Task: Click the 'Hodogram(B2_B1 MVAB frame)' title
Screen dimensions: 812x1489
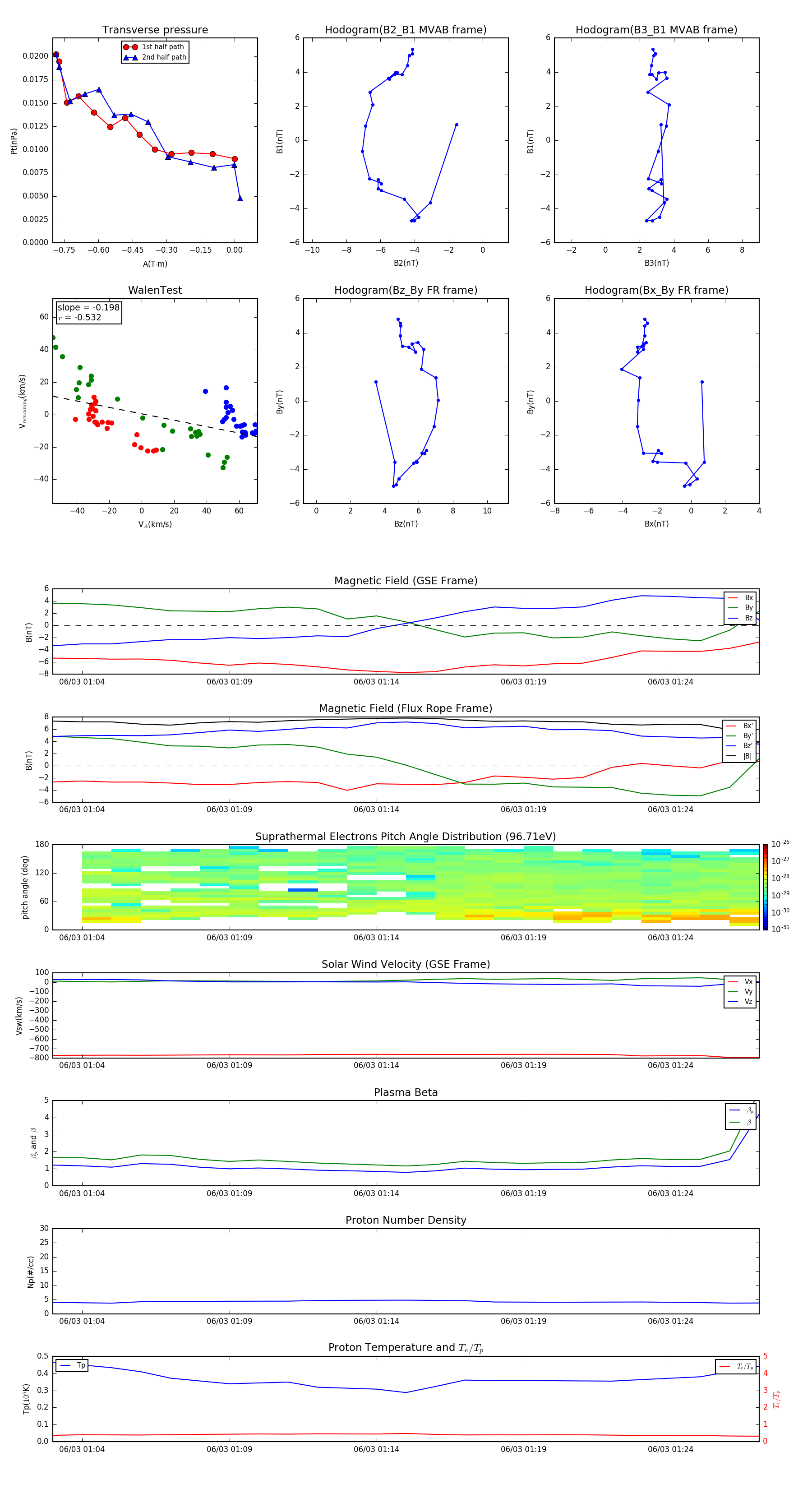Action: (x=406, y=30)
